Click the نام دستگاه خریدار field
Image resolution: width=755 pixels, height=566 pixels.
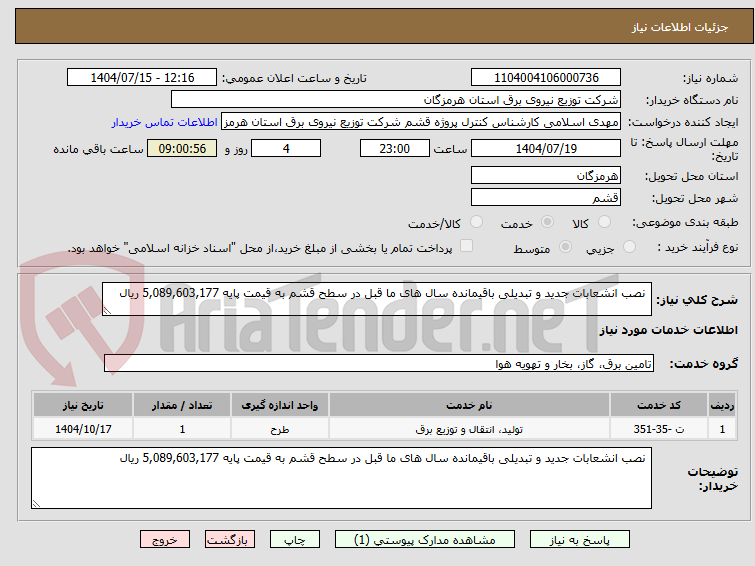[396, 100]
